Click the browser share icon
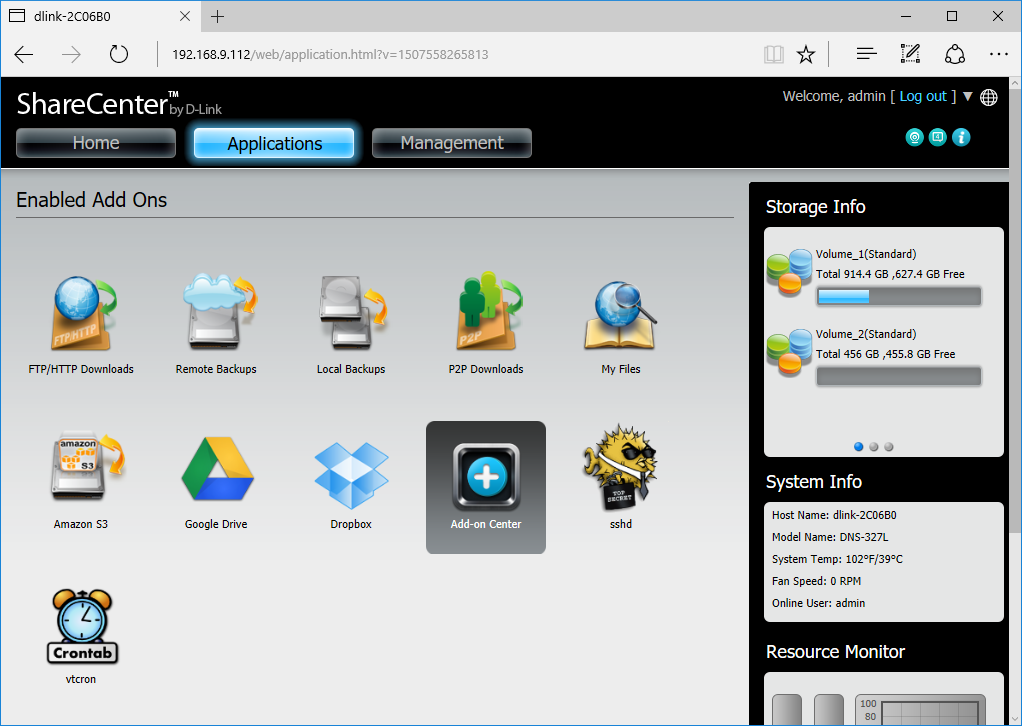 coord(955,54)
